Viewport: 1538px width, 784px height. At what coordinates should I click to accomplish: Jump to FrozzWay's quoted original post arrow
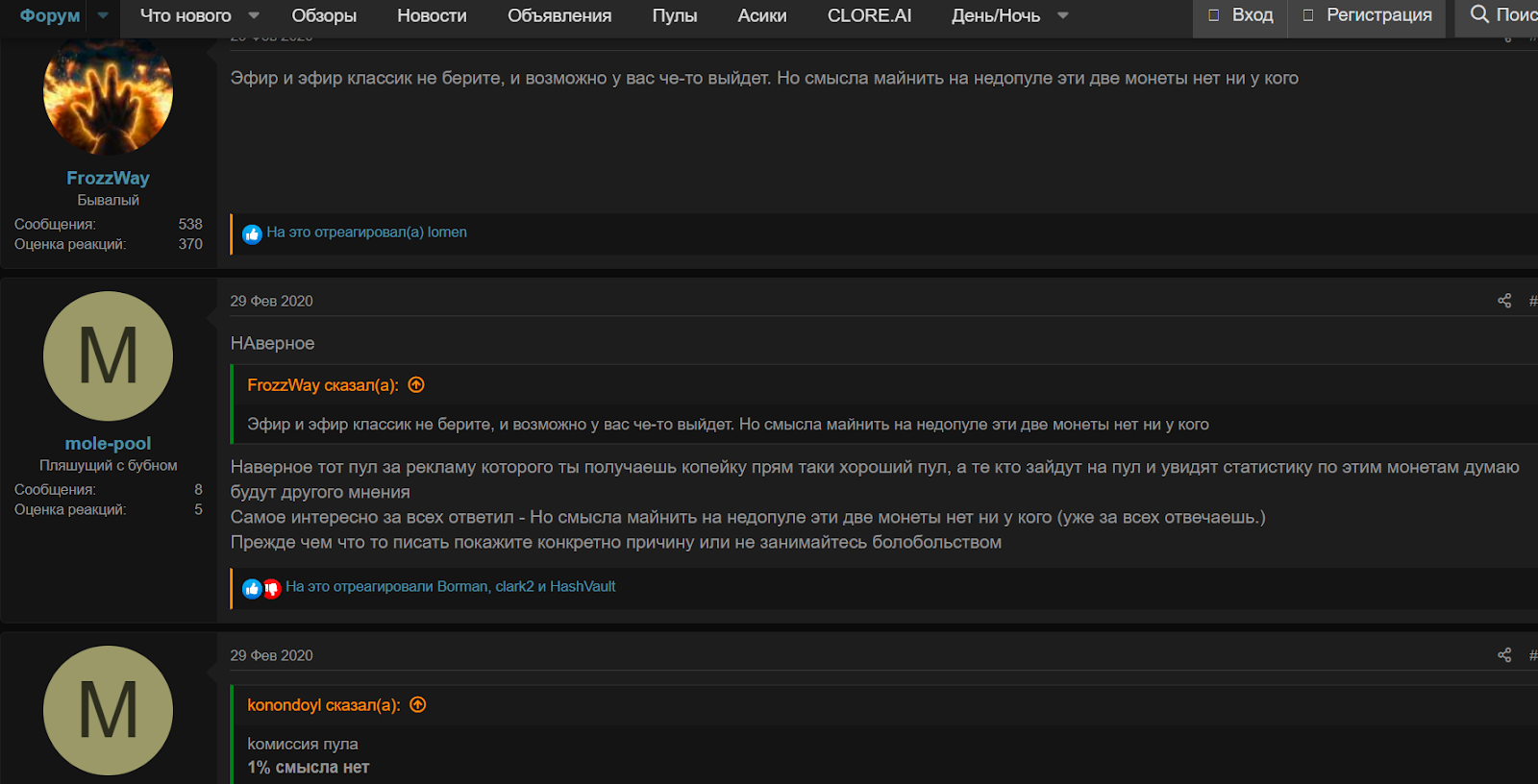(x=416, y=385)
